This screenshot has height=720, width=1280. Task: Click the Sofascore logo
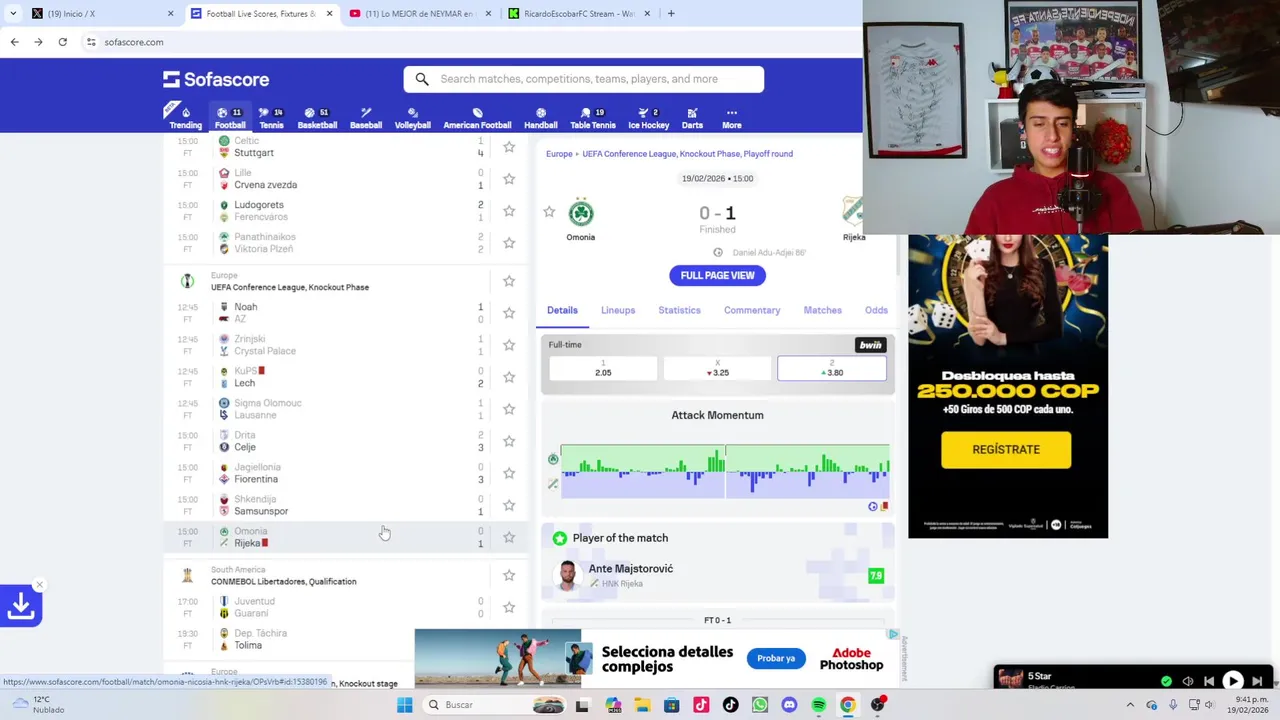(216, 79)
